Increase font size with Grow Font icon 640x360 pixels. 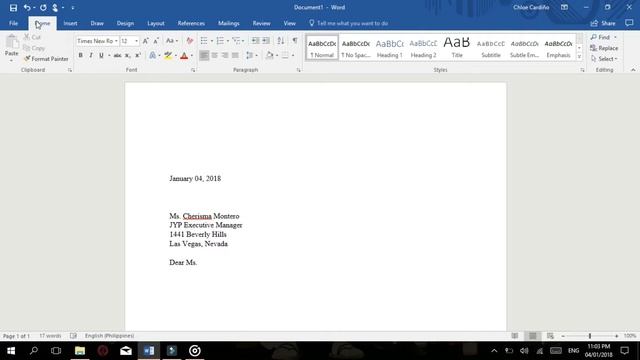(145, 41)
